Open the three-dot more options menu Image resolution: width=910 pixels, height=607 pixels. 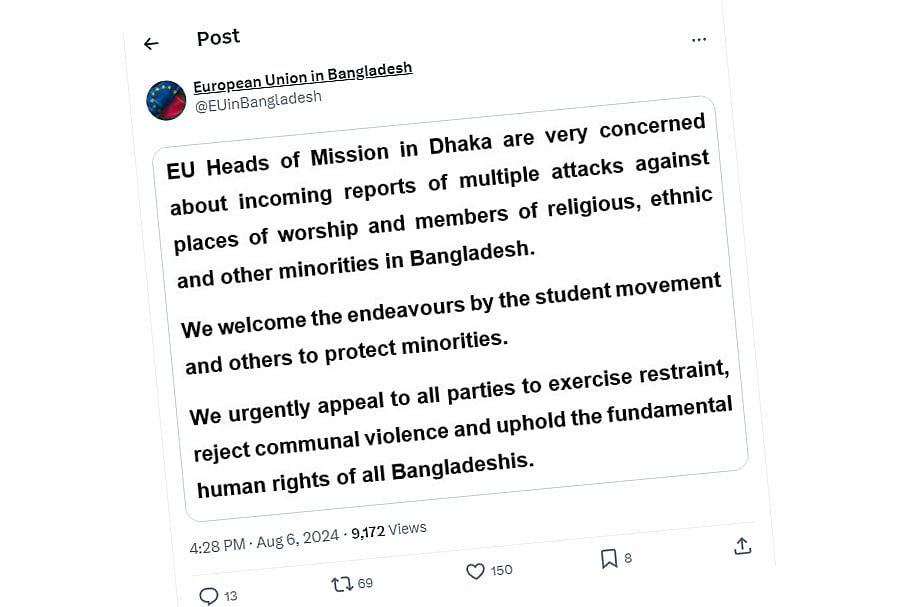point(700,39)
